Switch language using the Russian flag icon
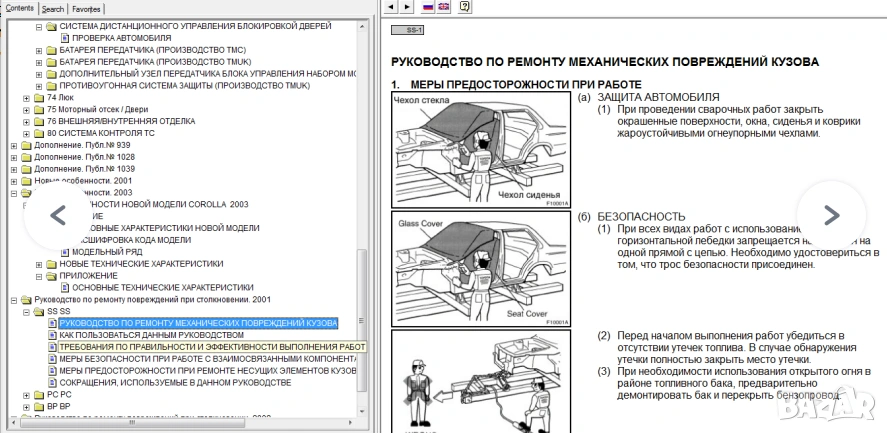The height and width of the screenshot is (433, 887). pos(429,7)
